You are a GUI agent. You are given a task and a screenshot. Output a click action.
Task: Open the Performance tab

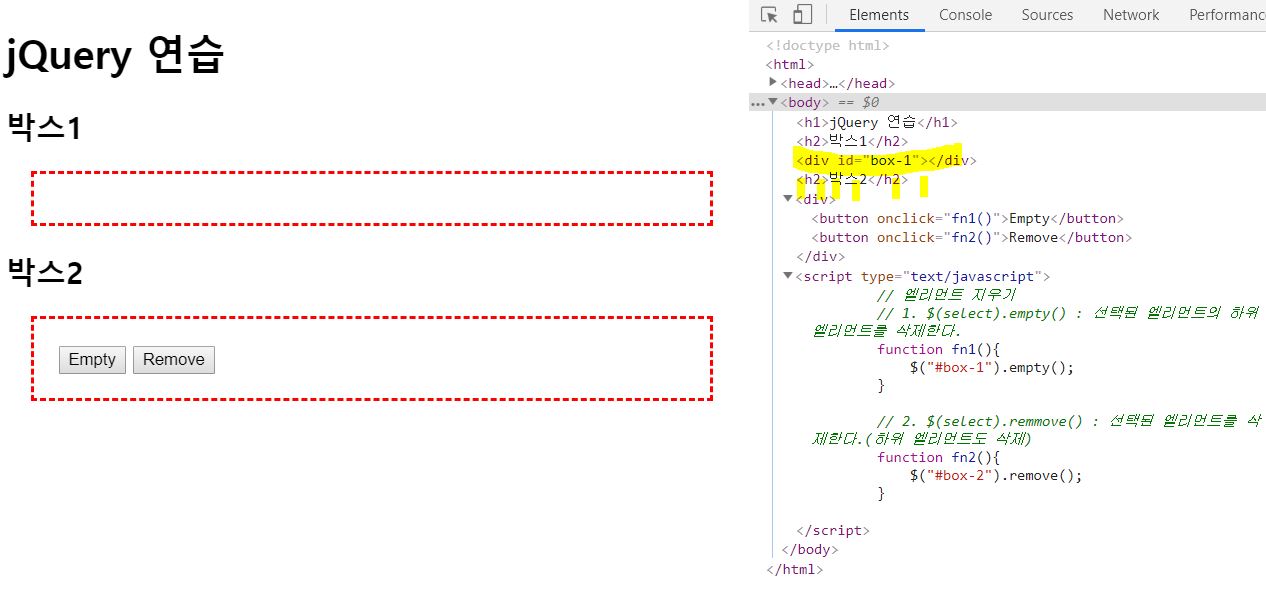[1227, 15]
